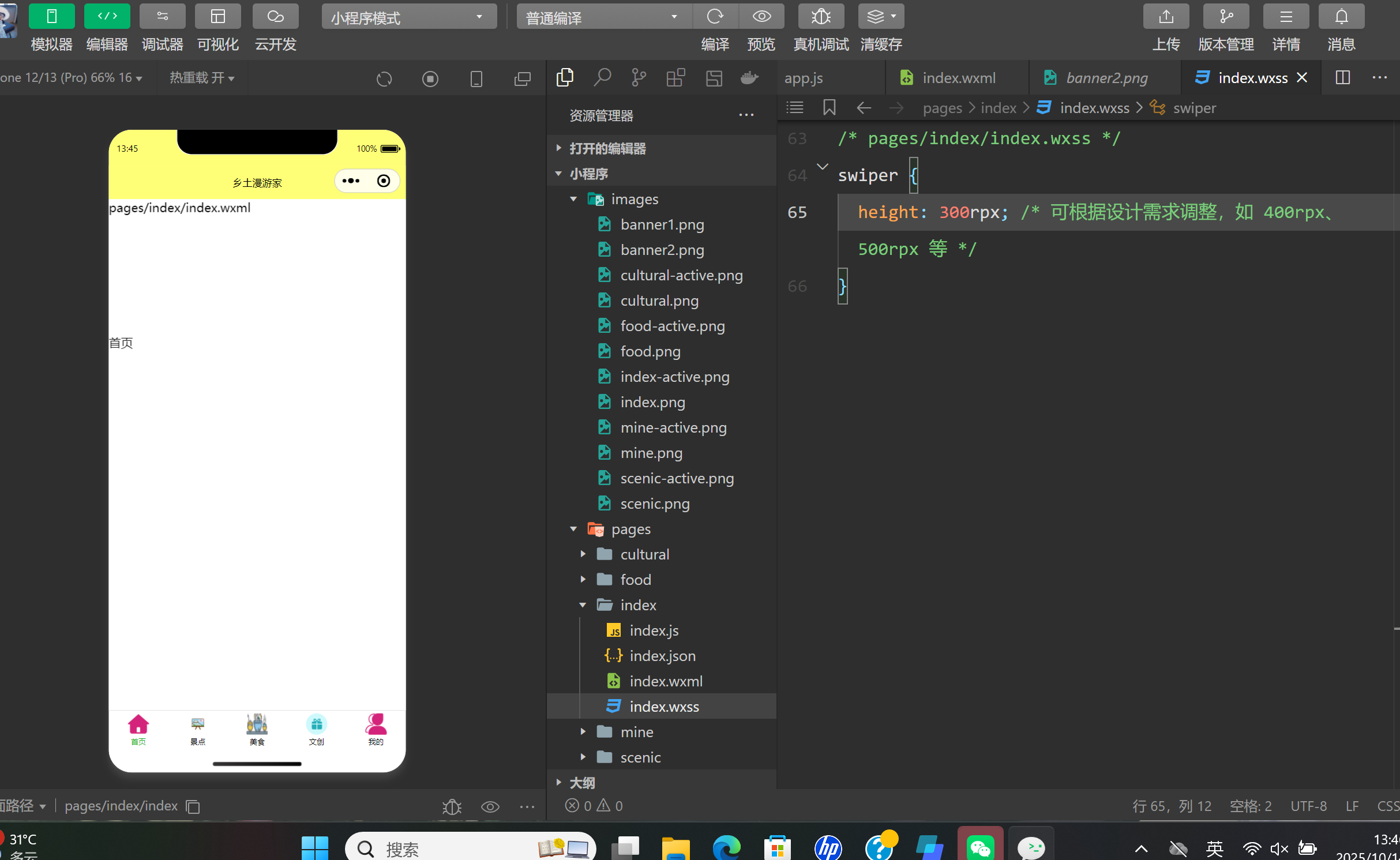Screen dimensions: 1400x860
Task: Open the search icon in the sidebar
Action: pyautogui.click(x=602, y=77)
